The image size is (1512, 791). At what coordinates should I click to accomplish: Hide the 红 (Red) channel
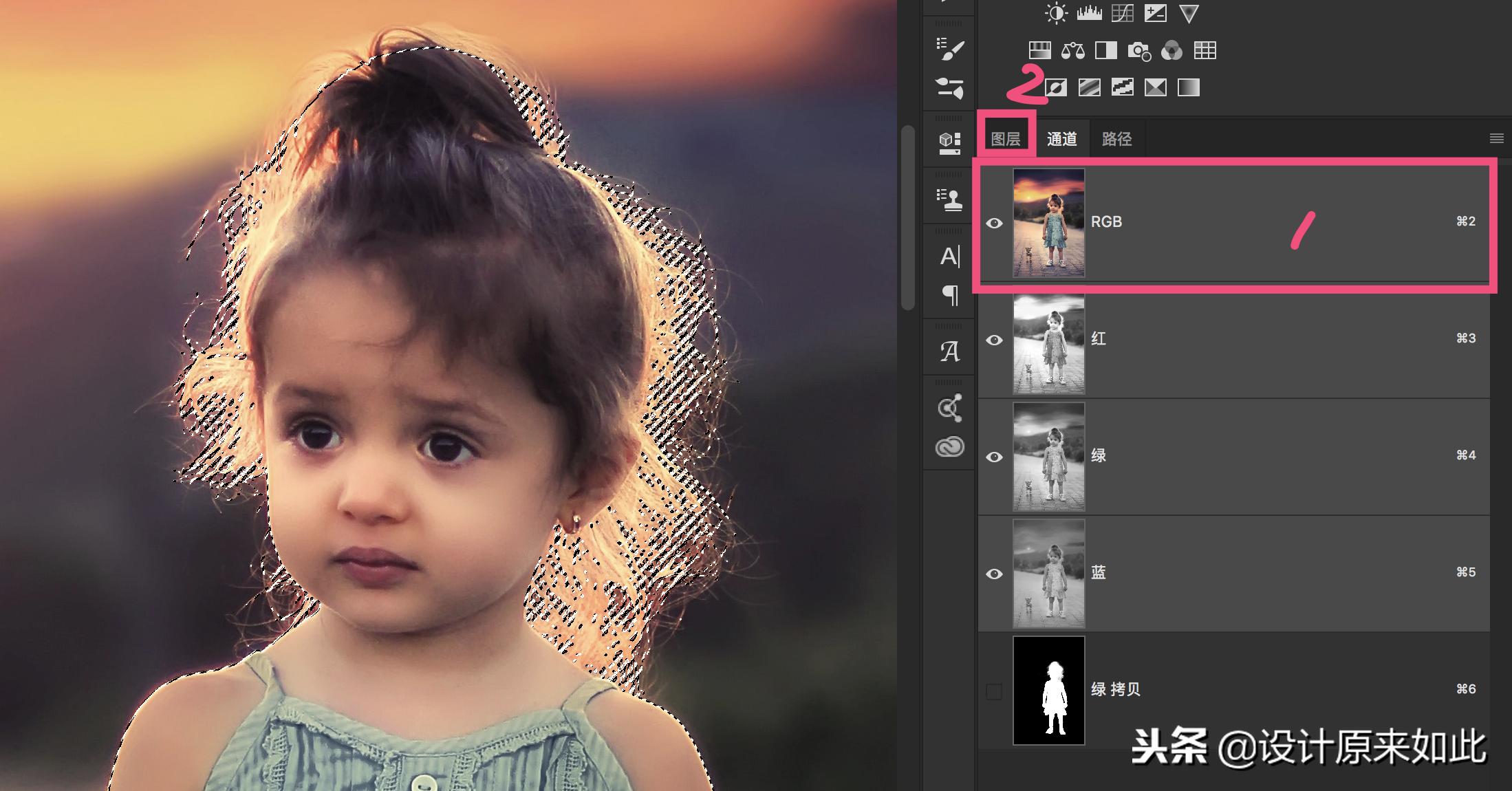tap(994, 340)
